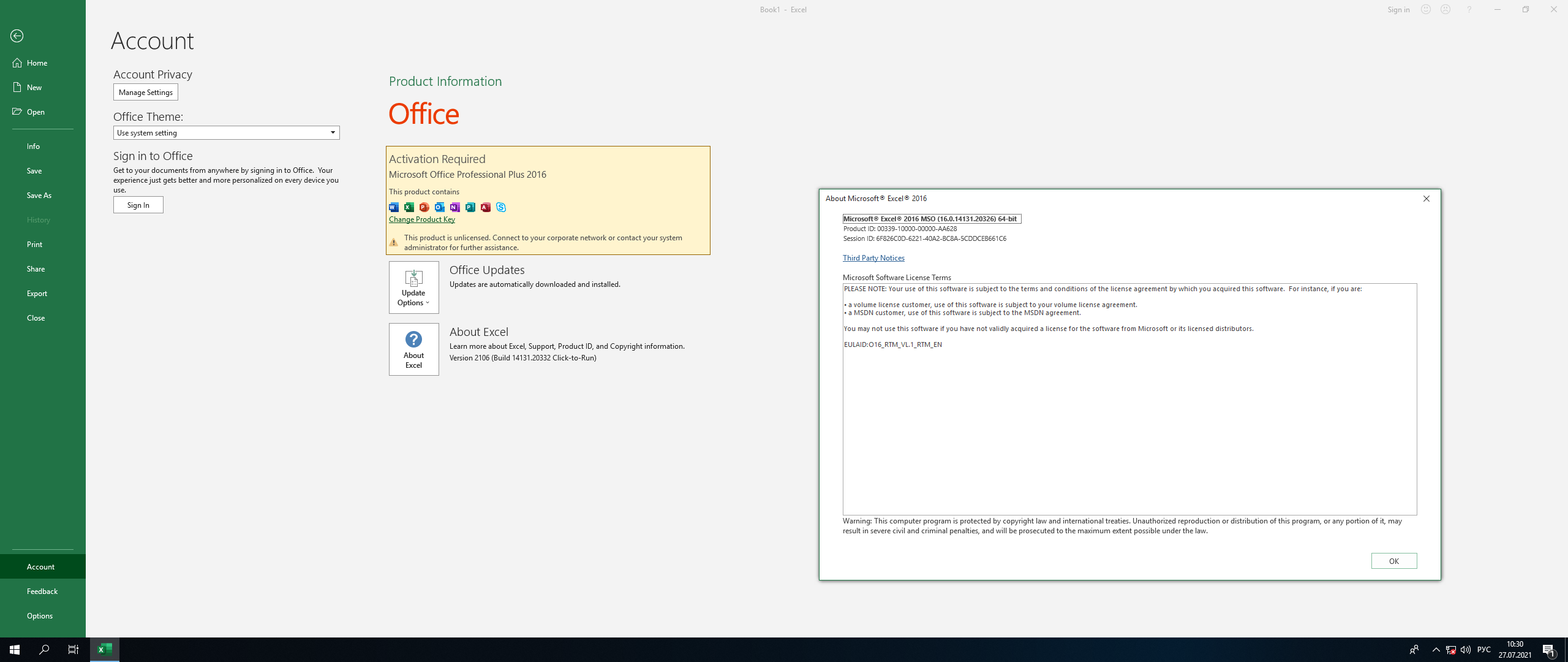Image resolution: width=1568 pixels, height=662 pixels.
Task: Click the Session ID text line
Action: (x=924, y=238)
